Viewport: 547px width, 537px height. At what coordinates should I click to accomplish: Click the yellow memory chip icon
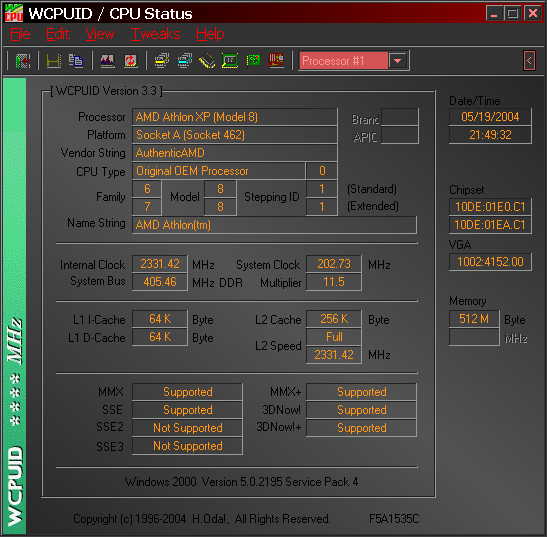point(207,61)
